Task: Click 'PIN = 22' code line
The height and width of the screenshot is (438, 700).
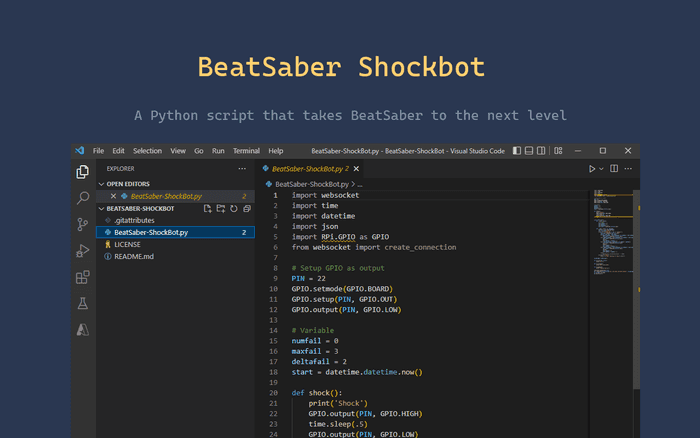Action: (308, 278)
